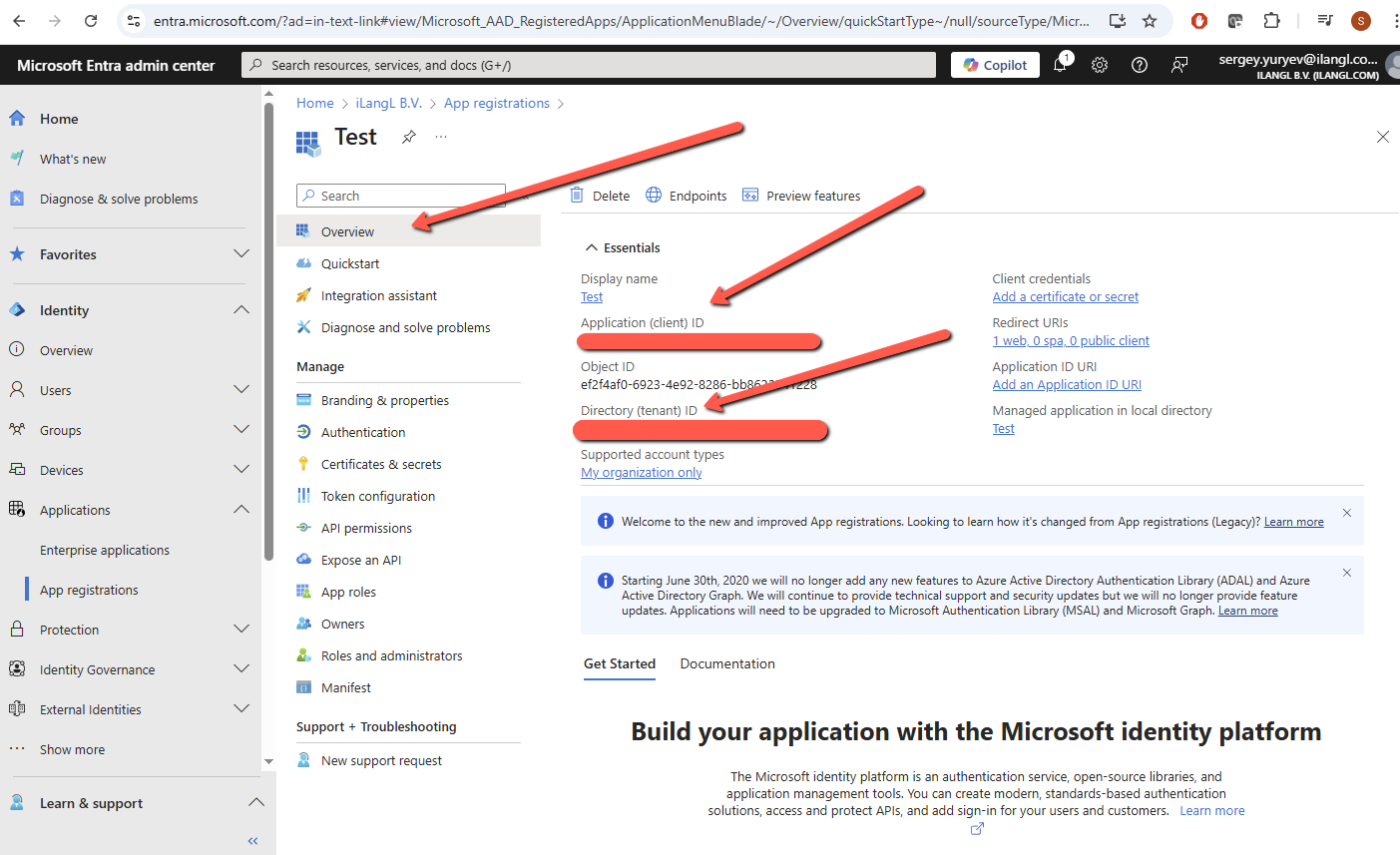Viewport: 1400px width, 855px height.
Task: Open Branding & properties
Action: click(x=385, y=400)
